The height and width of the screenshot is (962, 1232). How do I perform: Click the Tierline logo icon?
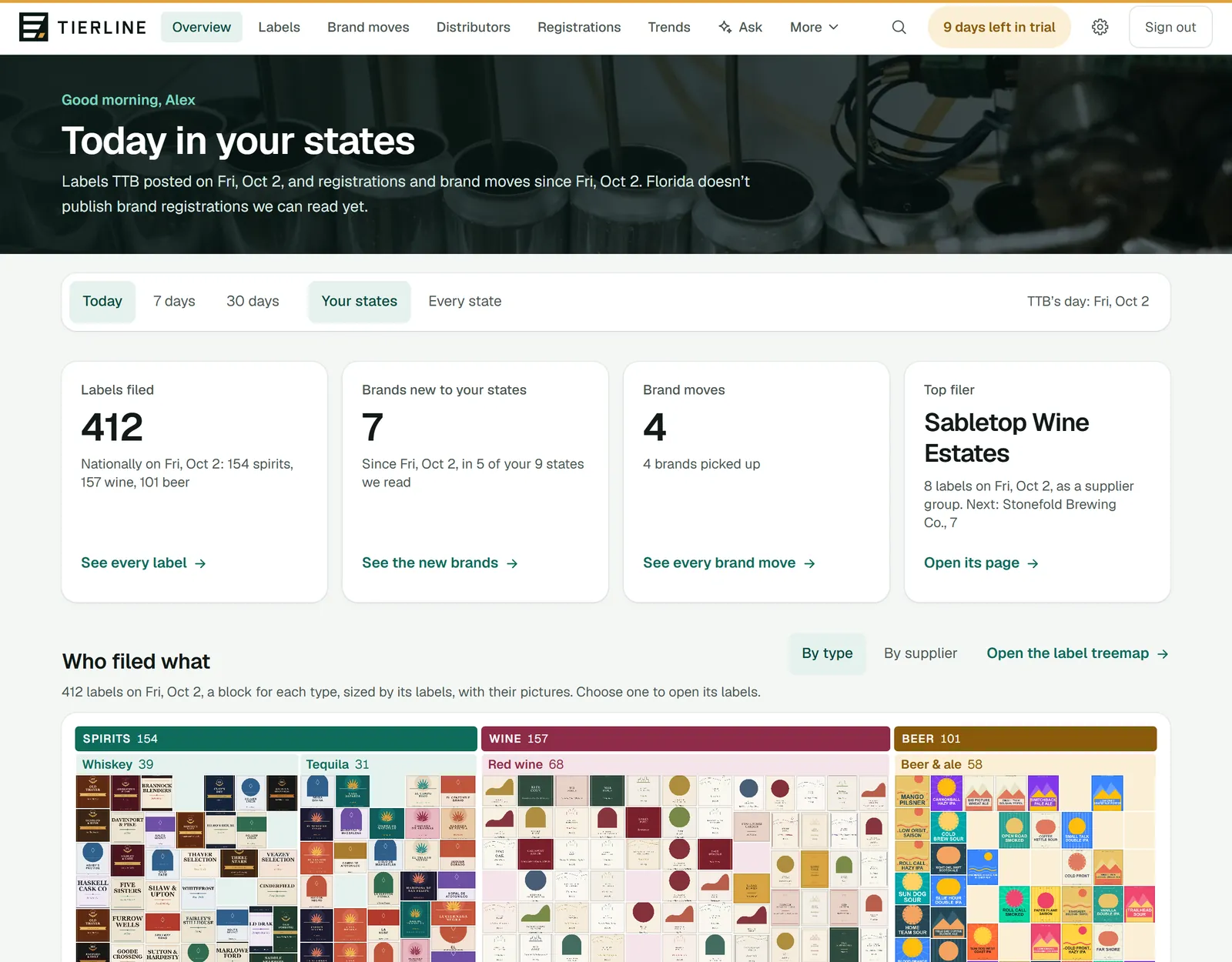(33, 27)
